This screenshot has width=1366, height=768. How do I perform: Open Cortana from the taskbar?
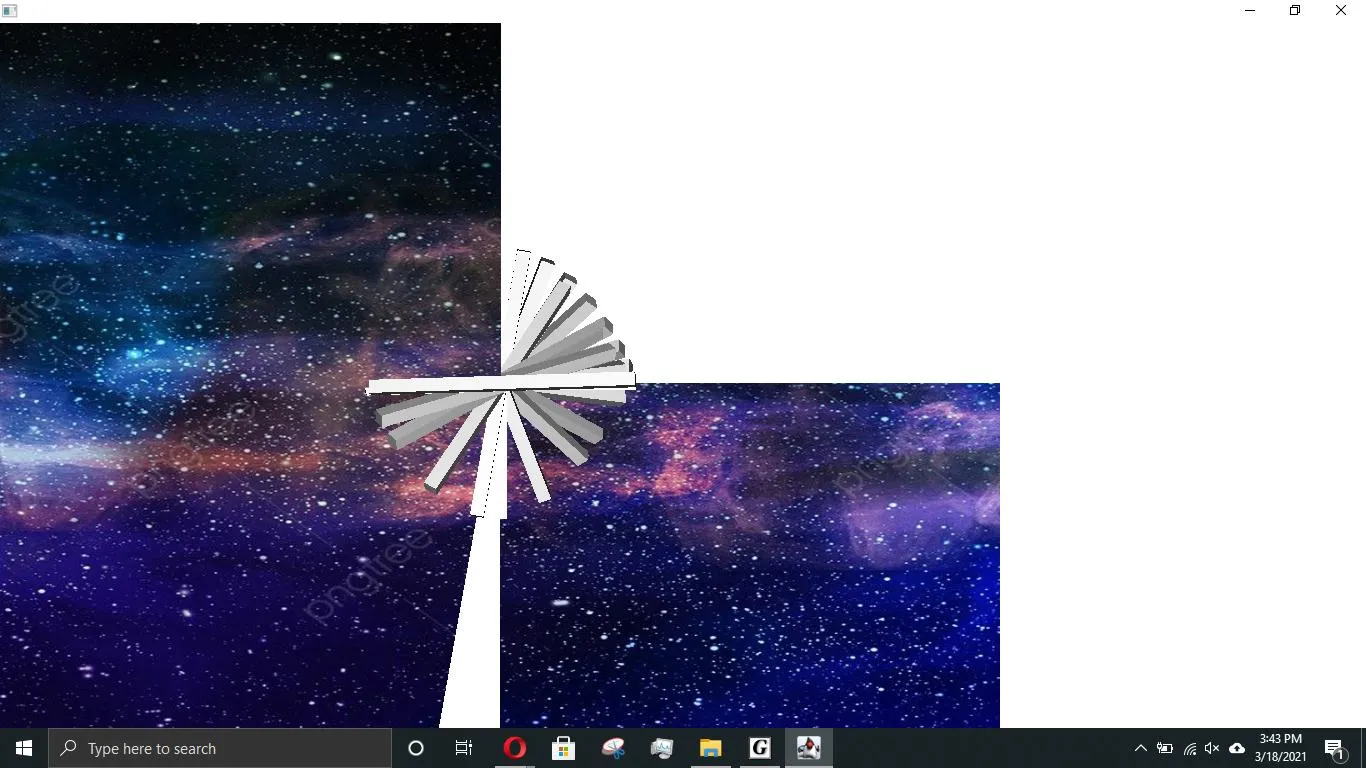(416, 748)
